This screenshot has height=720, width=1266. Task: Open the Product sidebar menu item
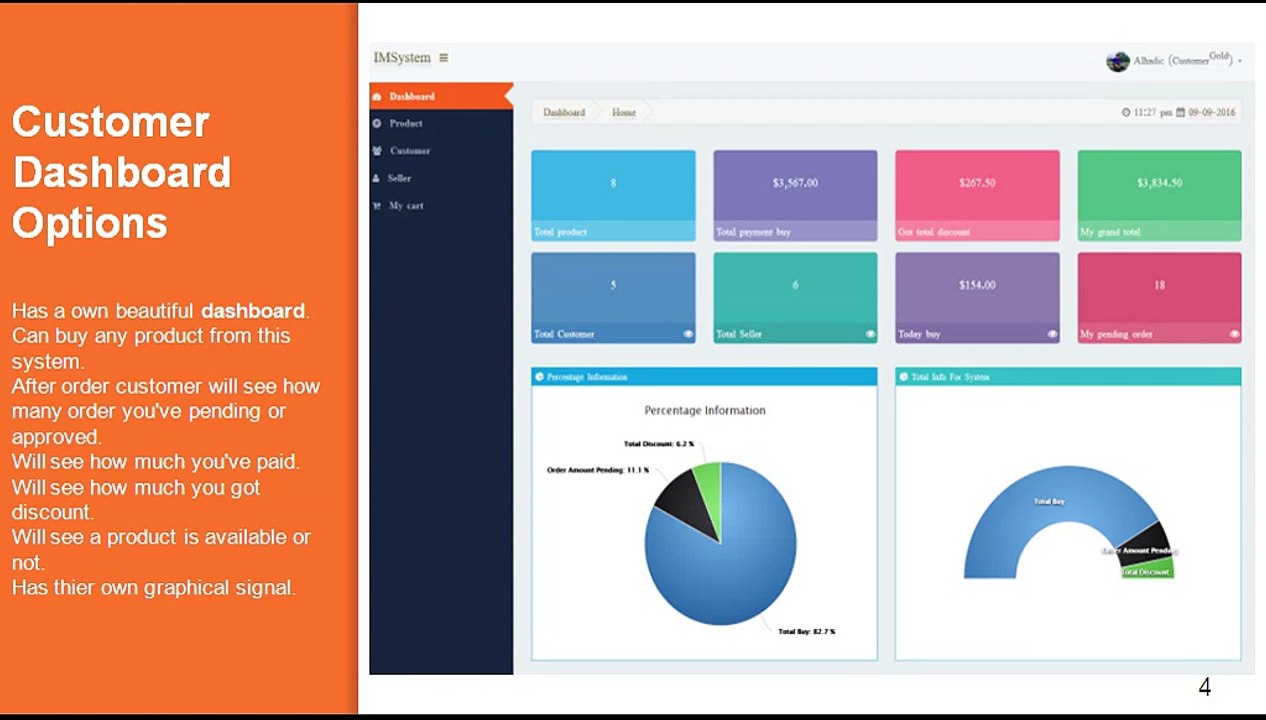(441, 124)
